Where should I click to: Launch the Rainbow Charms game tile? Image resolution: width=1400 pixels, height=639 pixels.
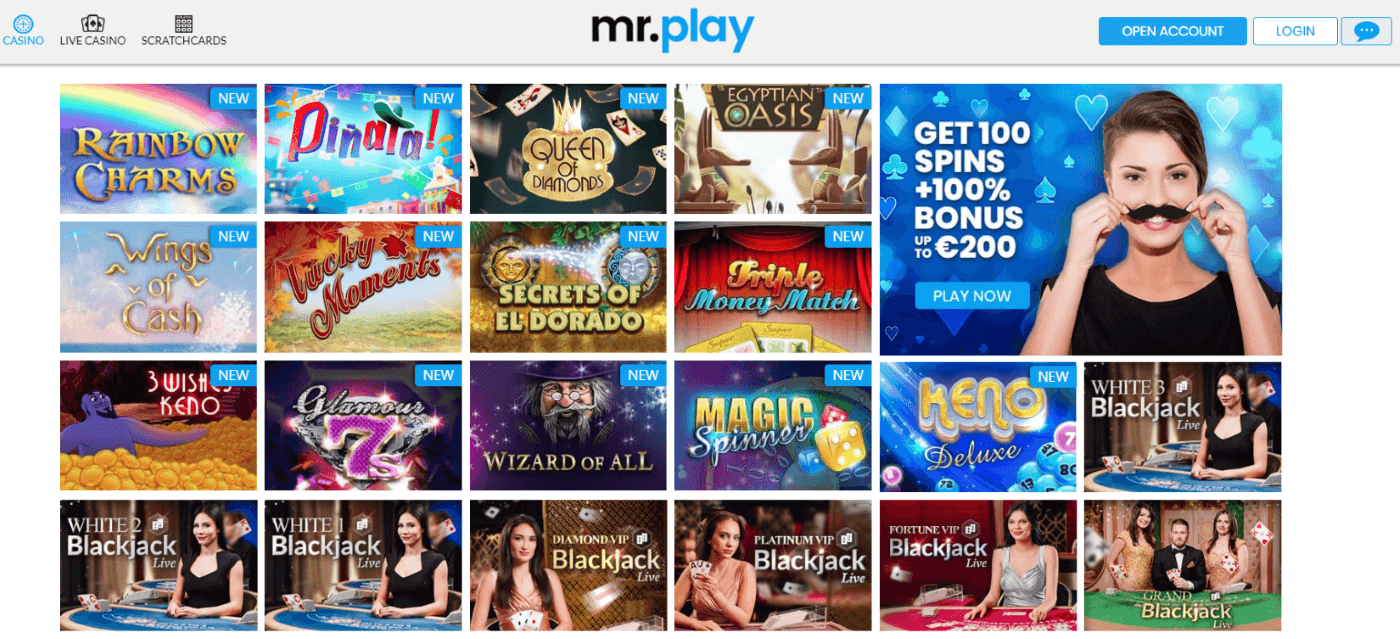pyautogui.click(x=158, y=149)
